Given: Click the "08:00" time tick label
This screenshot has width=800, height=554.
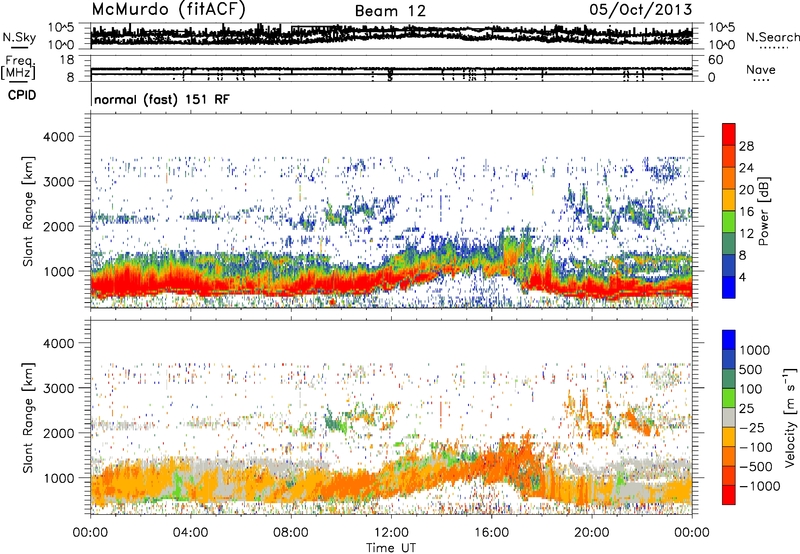Looking at the screenshot, I should (290, 533).
